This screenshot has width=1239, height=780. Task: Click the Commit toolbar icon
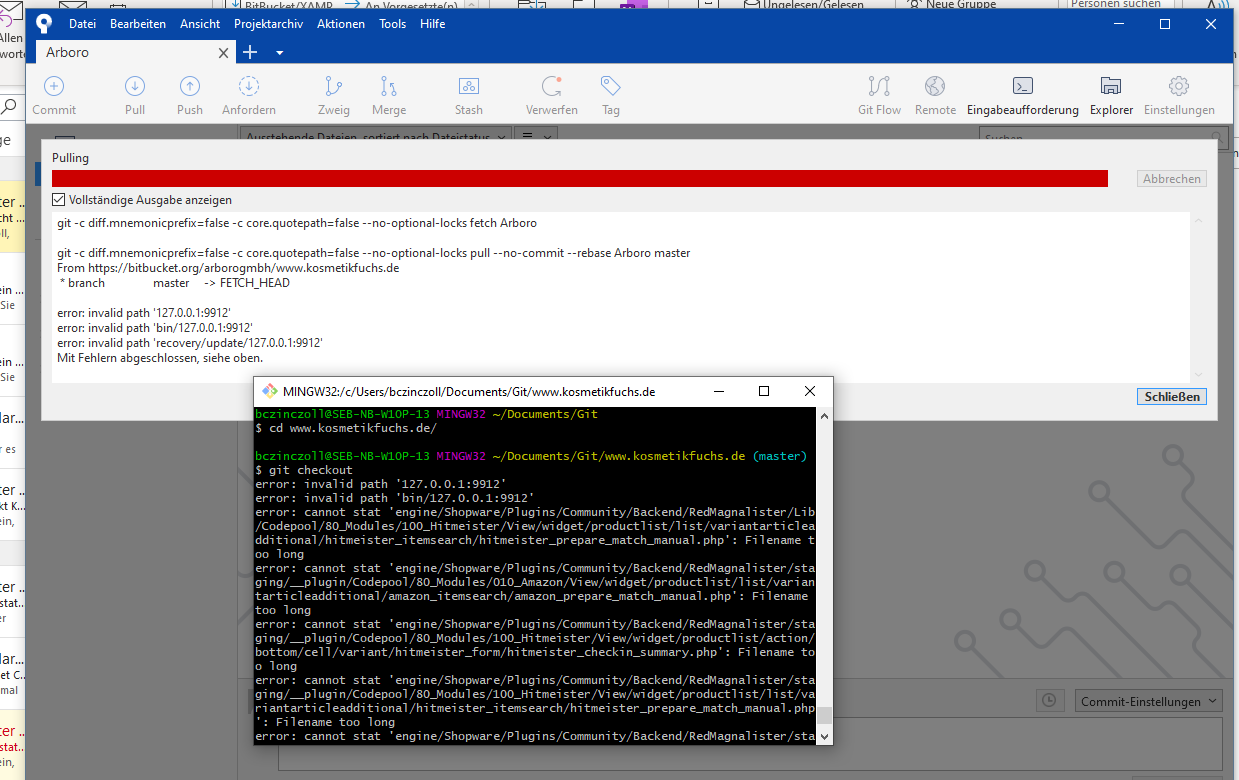[54, 87]
